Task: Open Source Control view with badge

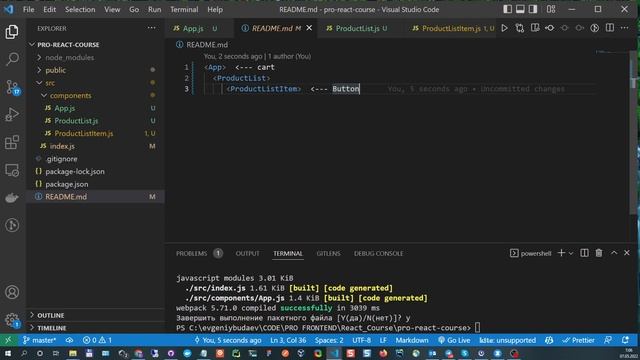Action: (12, 87)
